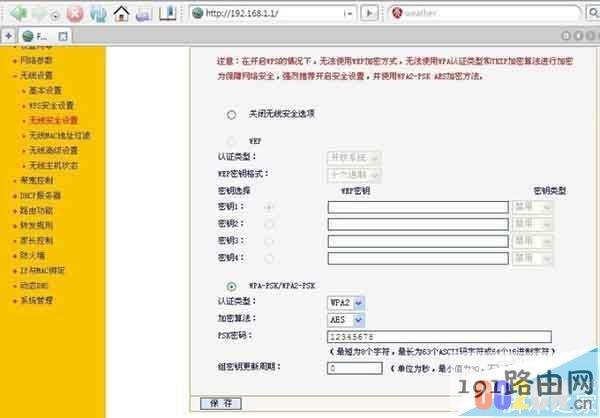Image resolution: width=600 pixels, height=418 pixels.
Task: Select the highlighted 无线安全设置 item
Action: click(x=54, y=120)
